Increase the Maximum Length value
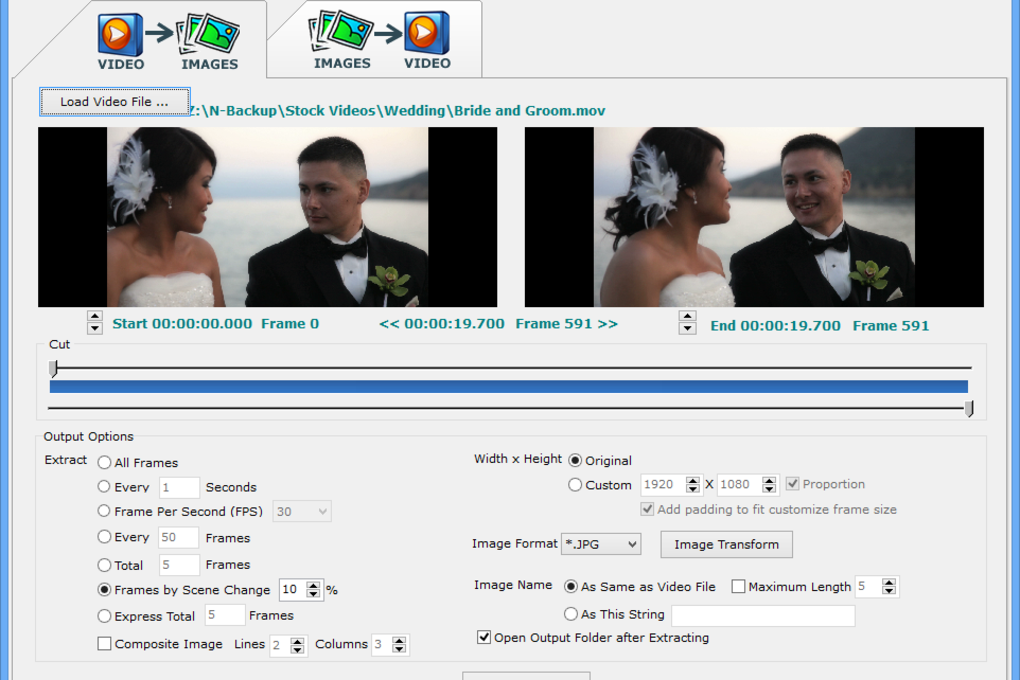 coord(889,582)
